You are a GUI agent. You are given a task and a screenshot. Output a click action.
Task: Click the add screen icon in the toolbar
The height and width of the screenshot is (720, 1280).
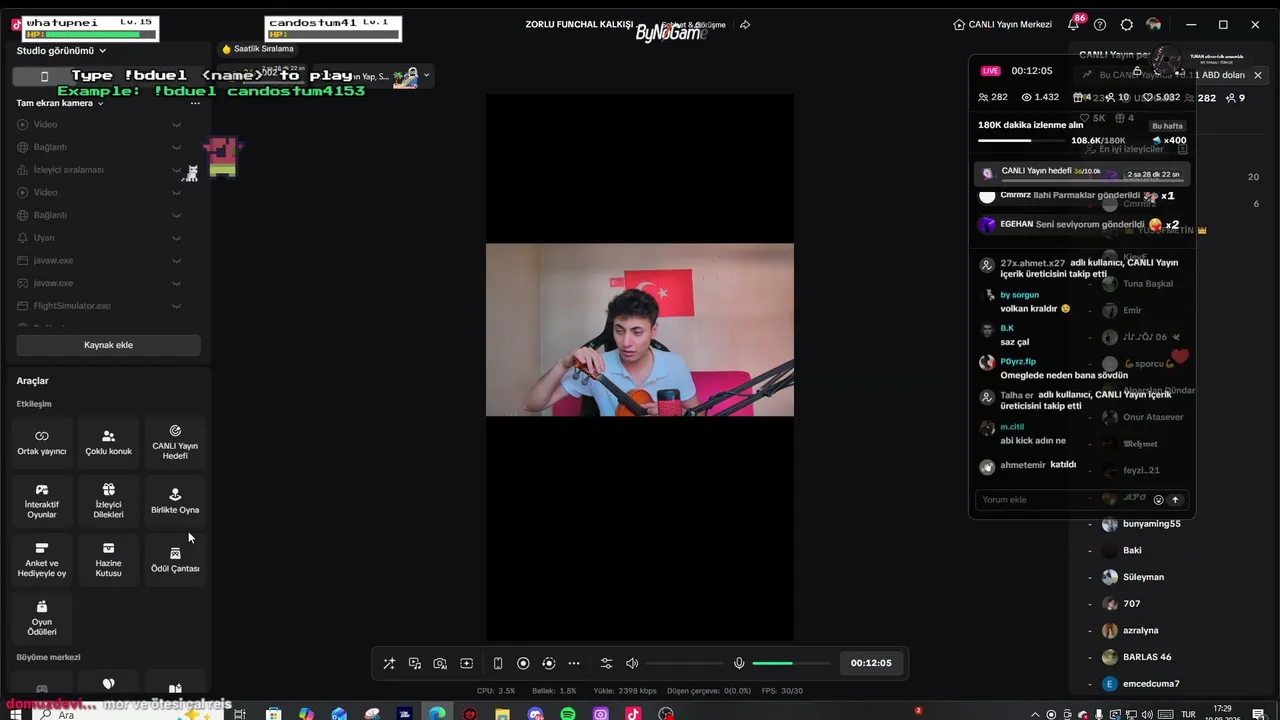point(466,663)
